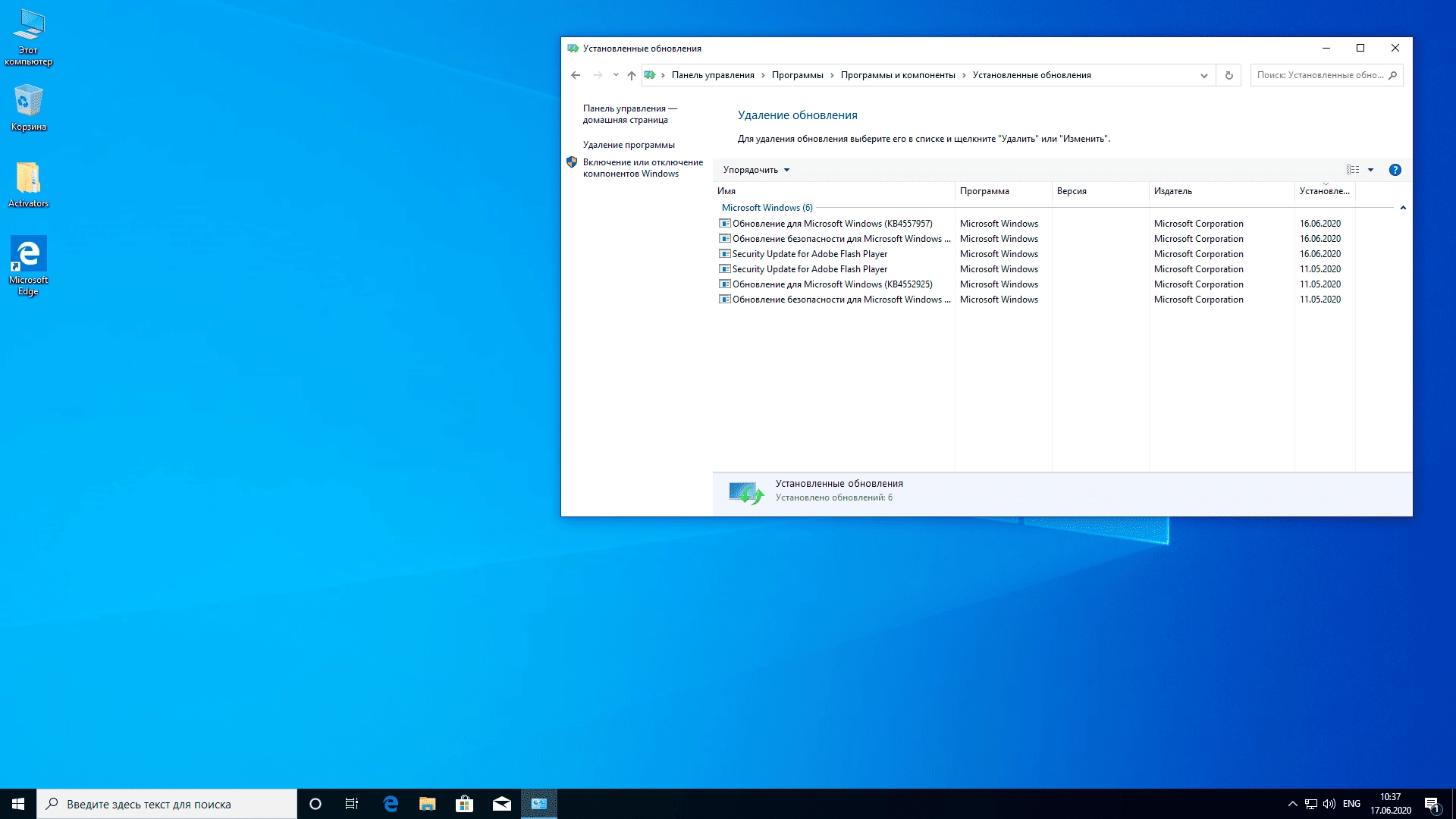
Task: Open the Windows Start menu
Action: (x=18, y=804)
